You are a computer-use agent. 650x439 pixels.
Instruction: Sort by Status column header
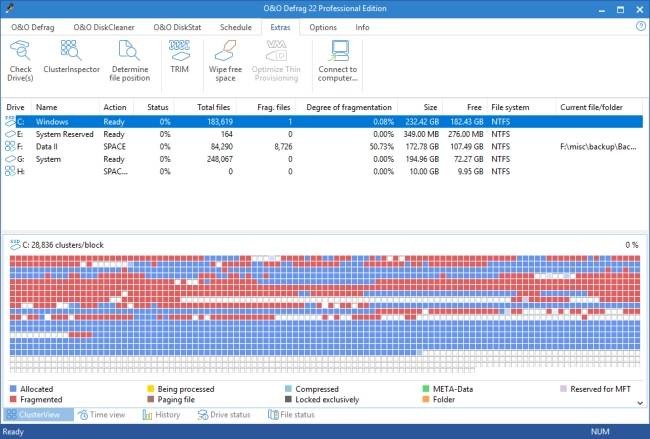click(x=154, y=107)
